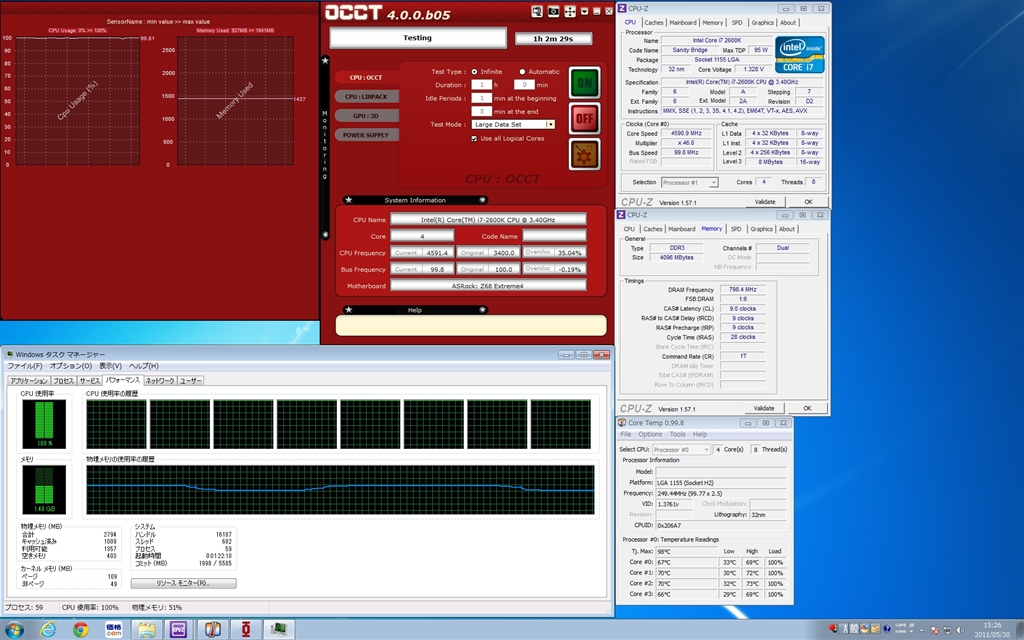This screenshot has height=640, width=1024.
Task: Launch Google Chrome from the taskbar
Action: 80,629
